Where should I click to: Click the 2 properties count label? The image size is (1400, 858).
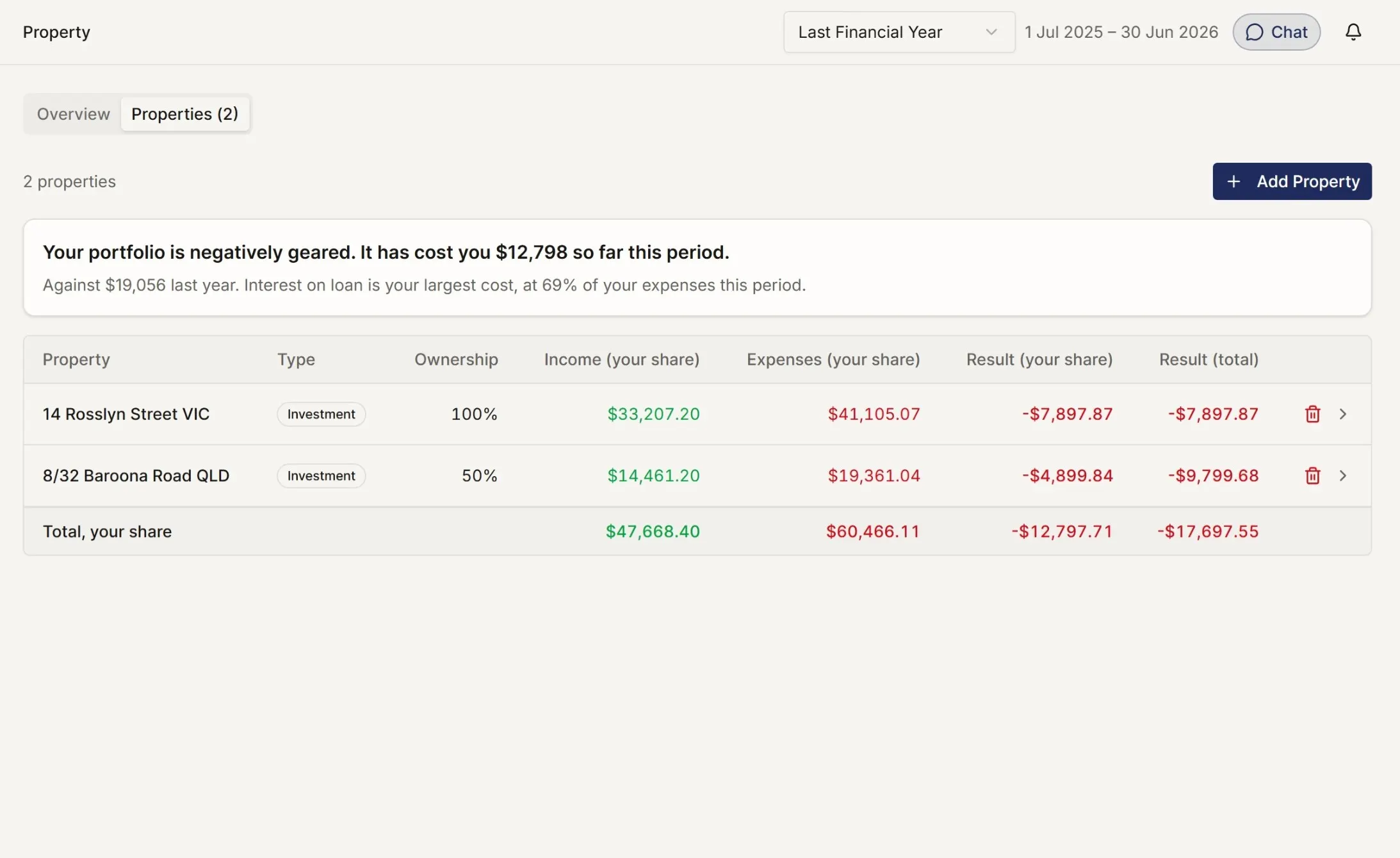(x=69, y=181)
